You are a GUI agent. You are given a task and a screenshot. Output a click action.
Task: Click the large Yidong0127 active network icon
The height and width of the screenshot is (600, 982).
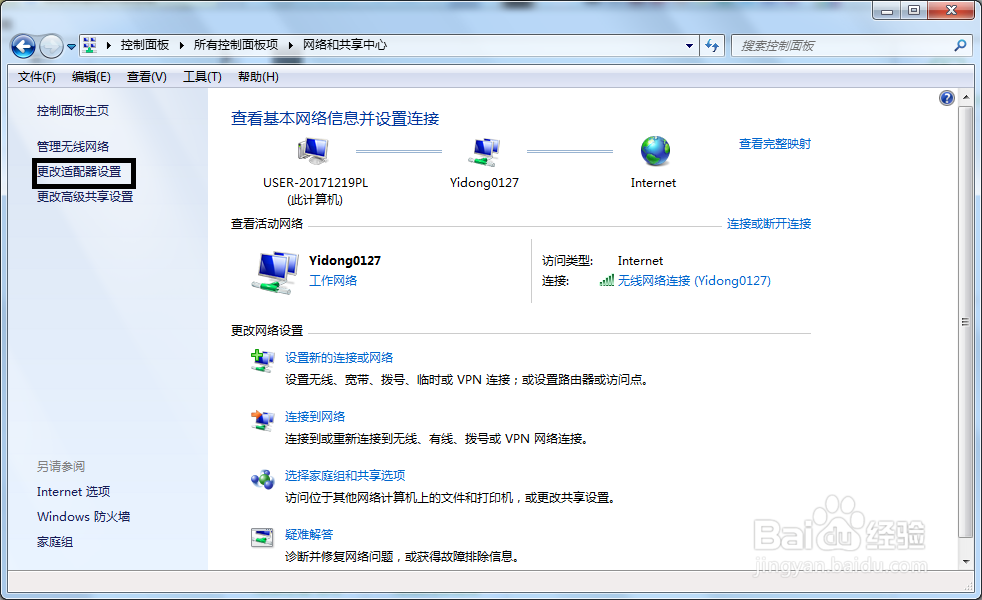(276, 272)
